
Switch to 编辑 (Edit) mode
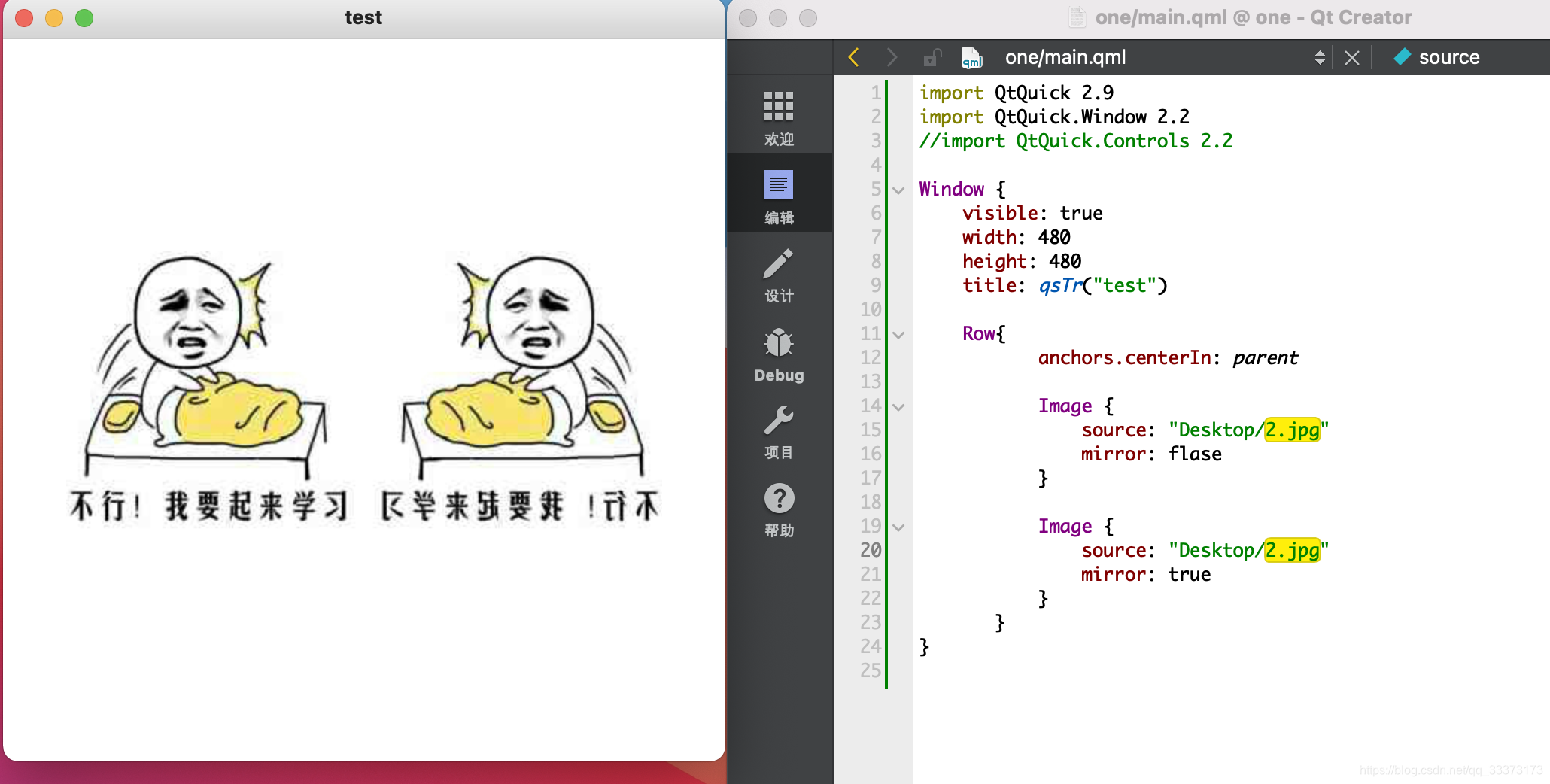[779, 194]
